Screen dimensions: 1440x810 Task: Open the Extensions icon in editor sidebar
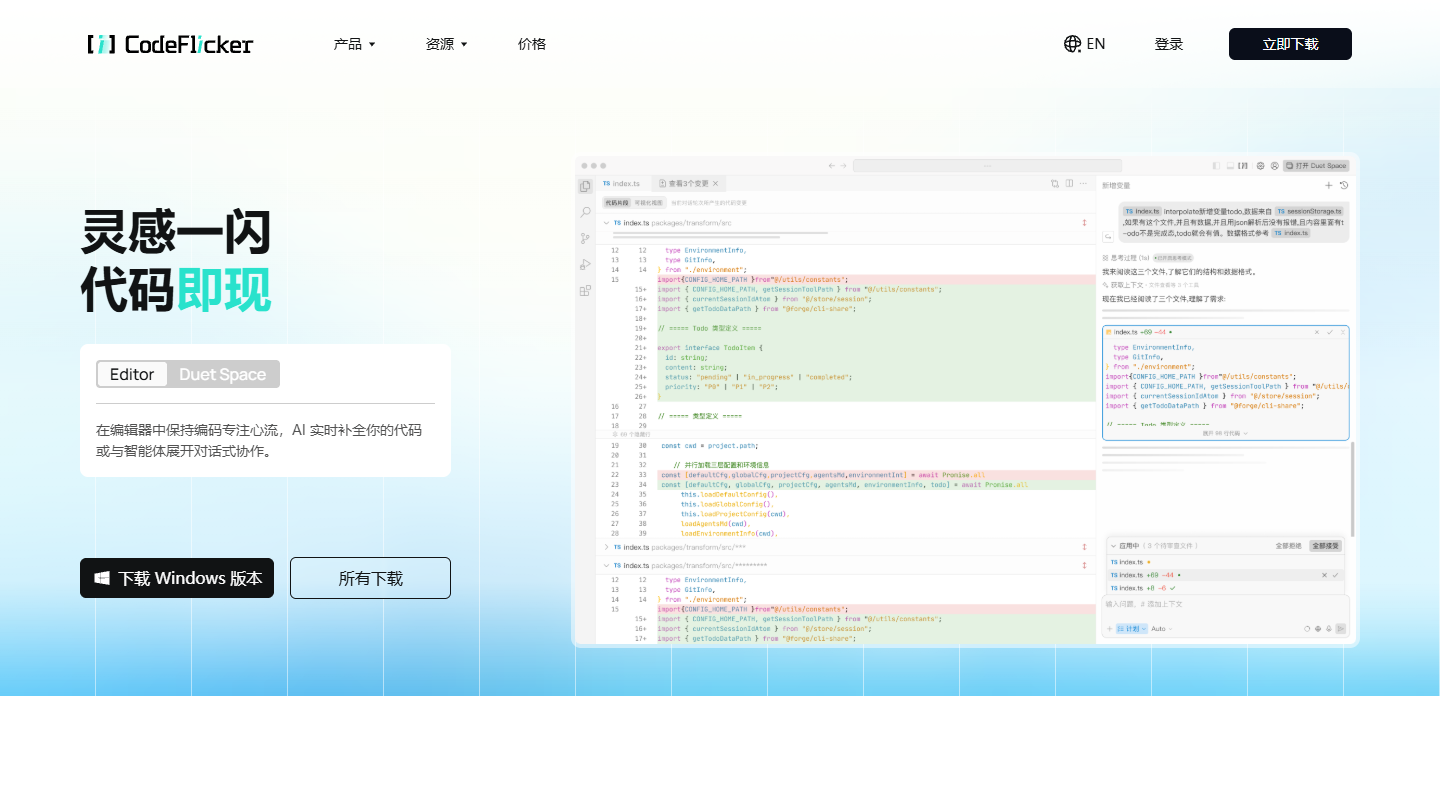[x=585, y=290]
